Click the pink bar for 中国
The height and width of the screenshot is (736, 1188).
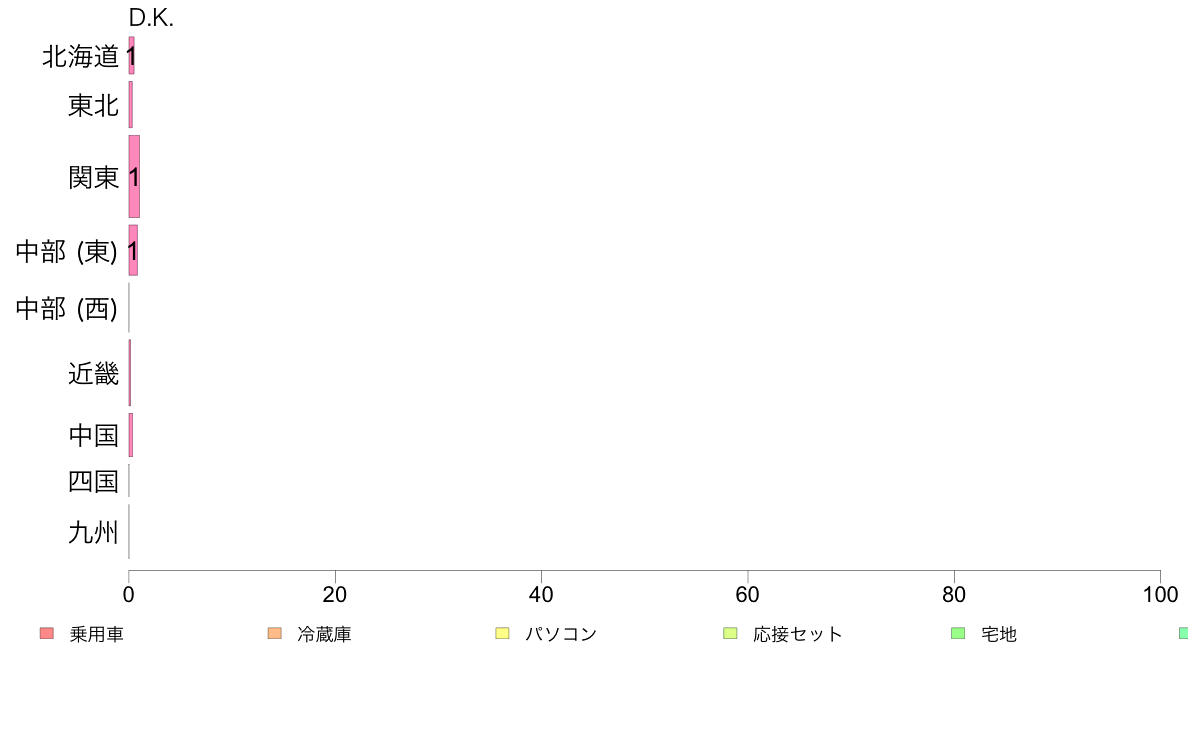tap(131, 435)
